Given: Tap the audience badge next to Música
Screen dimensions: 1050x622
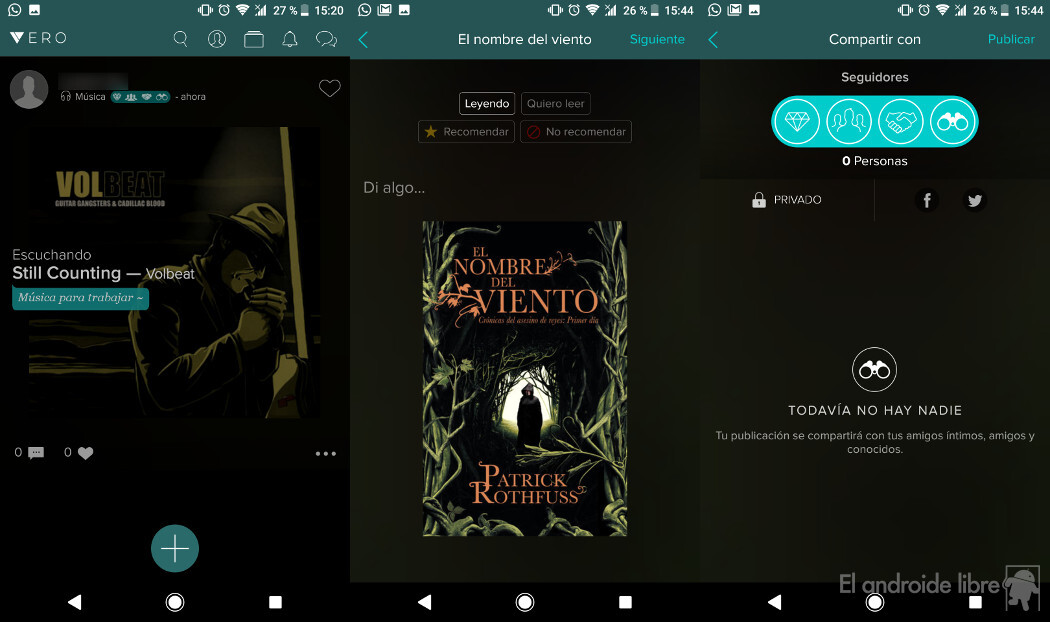Looking at the screenshot, I should [140, 97].
